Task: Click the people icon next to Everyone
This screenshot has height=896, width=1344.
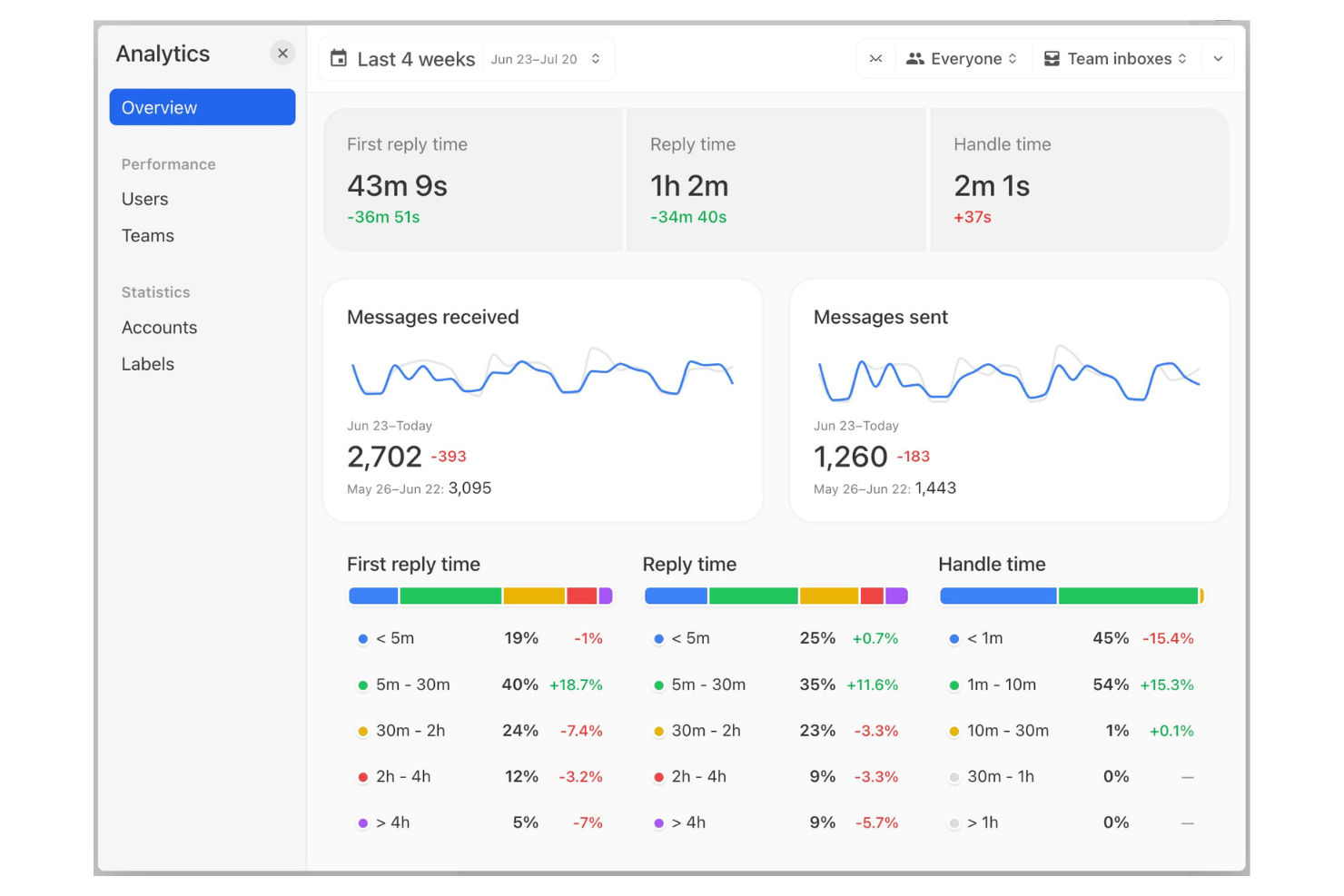Action: [914, 59]
